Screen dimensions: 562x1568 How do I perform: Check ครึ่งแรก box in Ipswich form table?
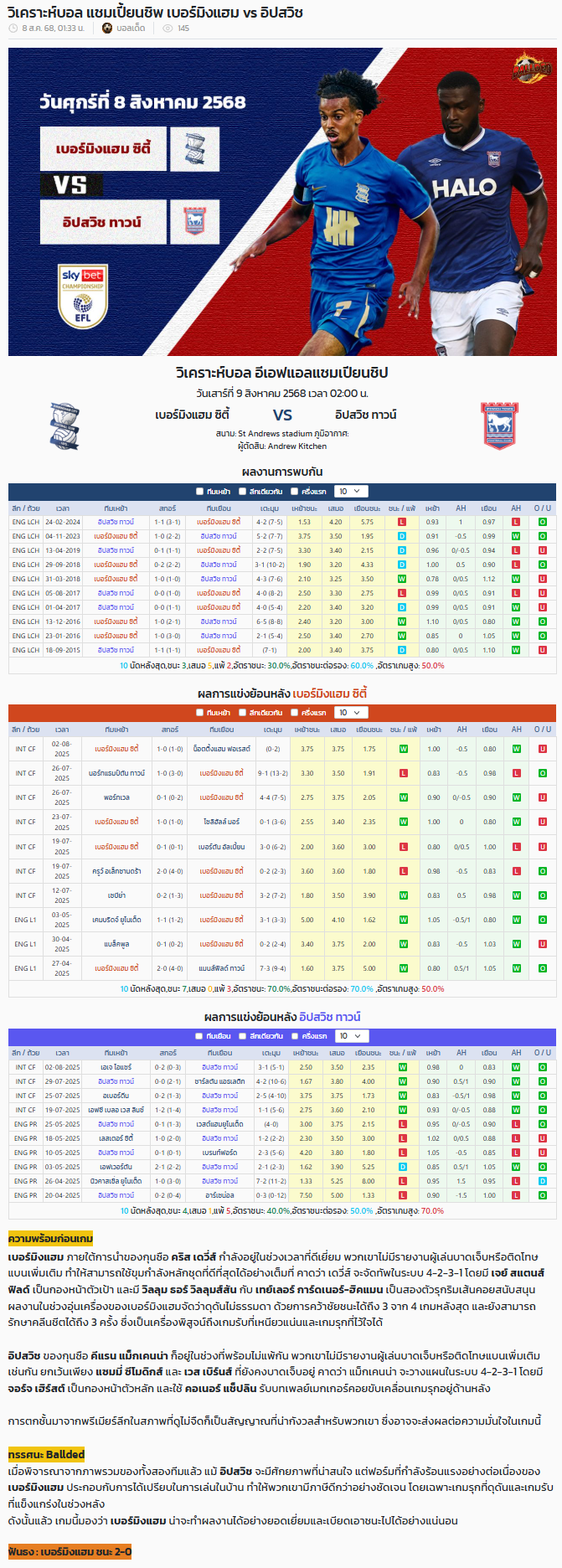point(294,1036)
